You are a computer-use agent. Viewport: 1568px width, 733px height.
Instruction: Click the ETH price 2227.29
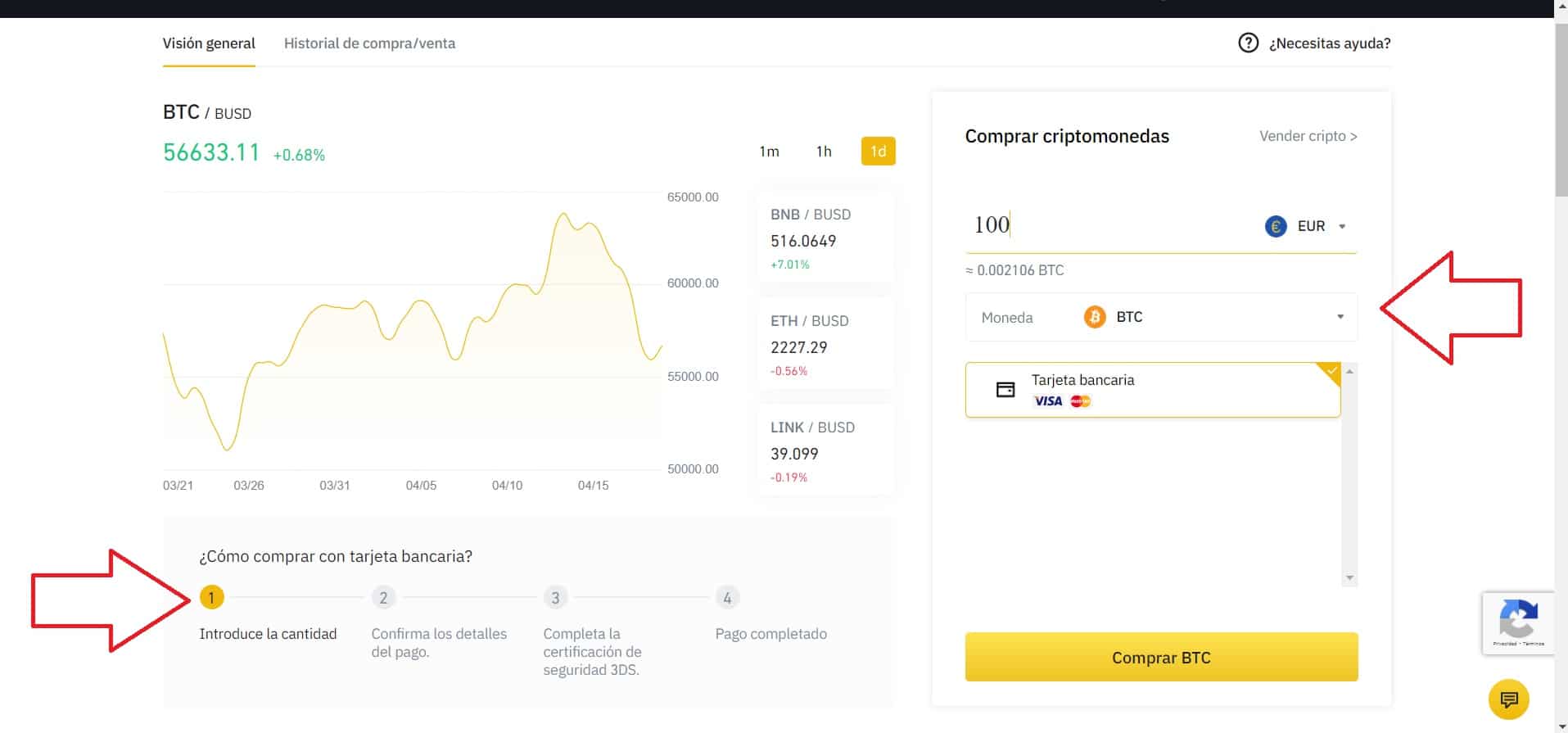point(798,347)
